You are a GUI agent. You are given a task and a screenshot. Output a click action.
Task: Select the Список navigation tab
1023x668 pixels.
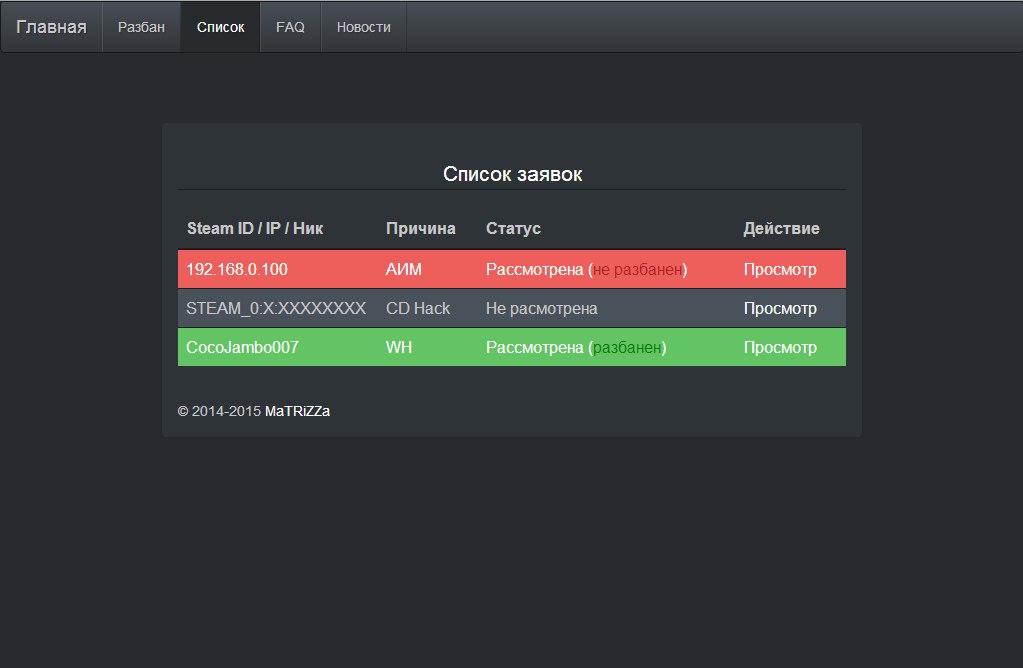[221, 27]
